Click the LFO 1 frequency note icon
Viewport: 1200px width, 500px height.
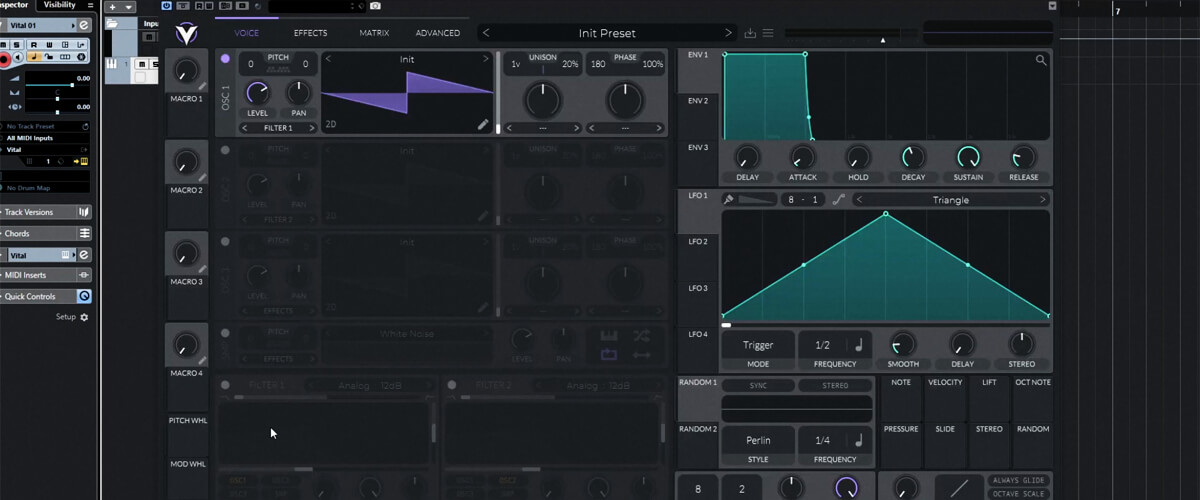coord(857,345)
